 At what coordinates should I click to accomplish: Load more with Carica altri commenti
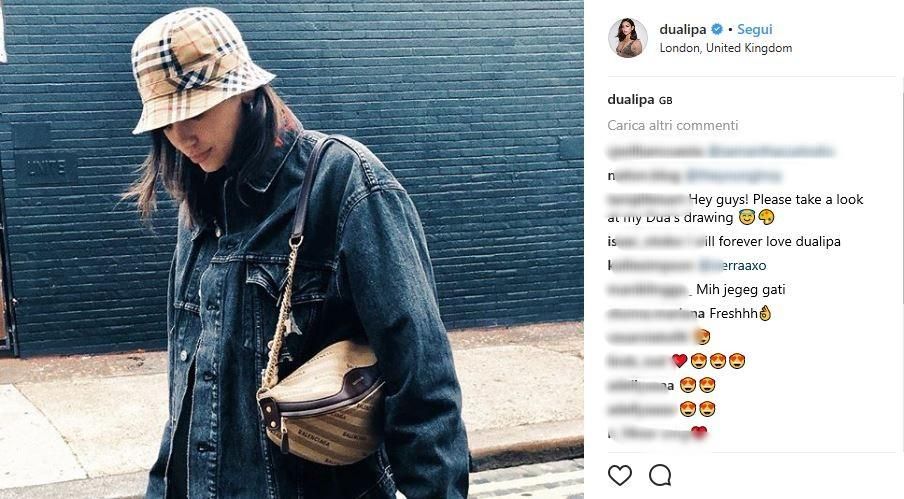click(672, 125)
